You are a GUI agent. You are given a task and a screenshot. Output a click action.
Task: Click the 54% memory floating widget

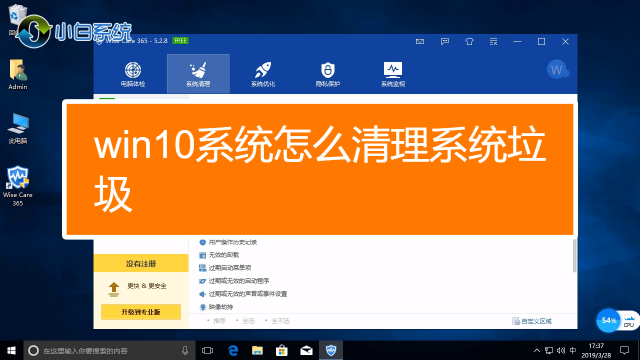[x=608, y=320]
